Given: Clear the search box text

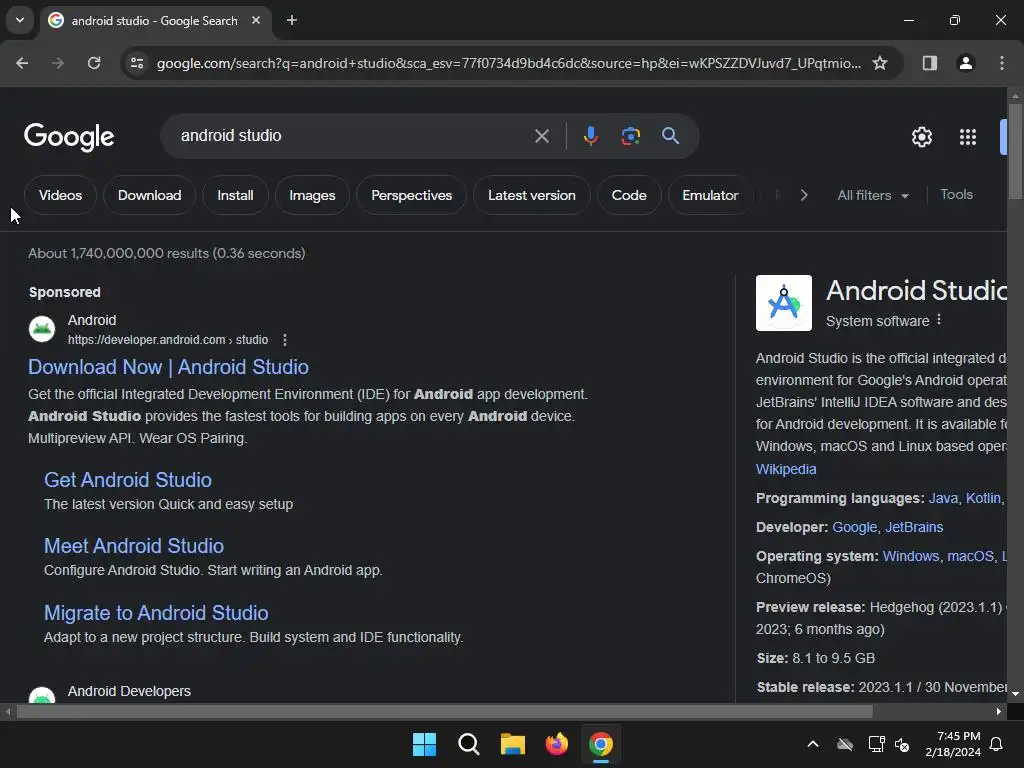Looking at the screenshot, I should [541, 136].
